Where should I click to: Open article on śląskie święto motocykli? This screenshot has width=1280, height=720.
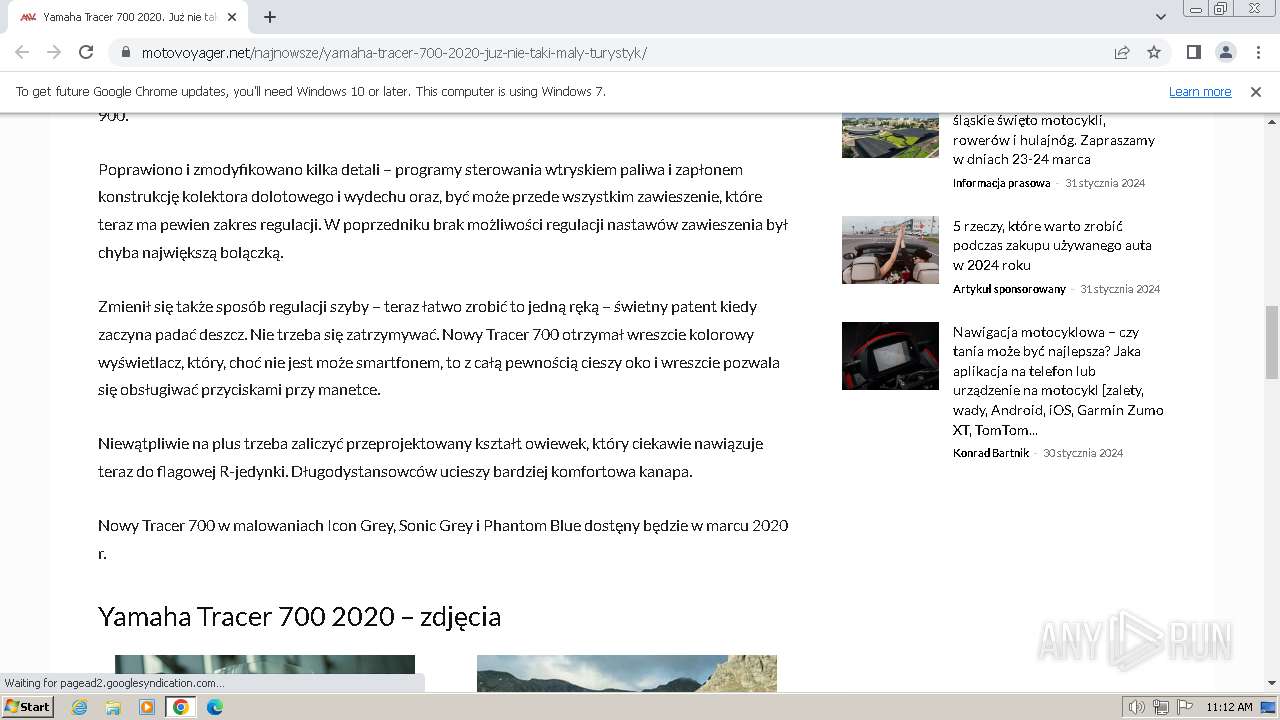tap(1054, 140)
